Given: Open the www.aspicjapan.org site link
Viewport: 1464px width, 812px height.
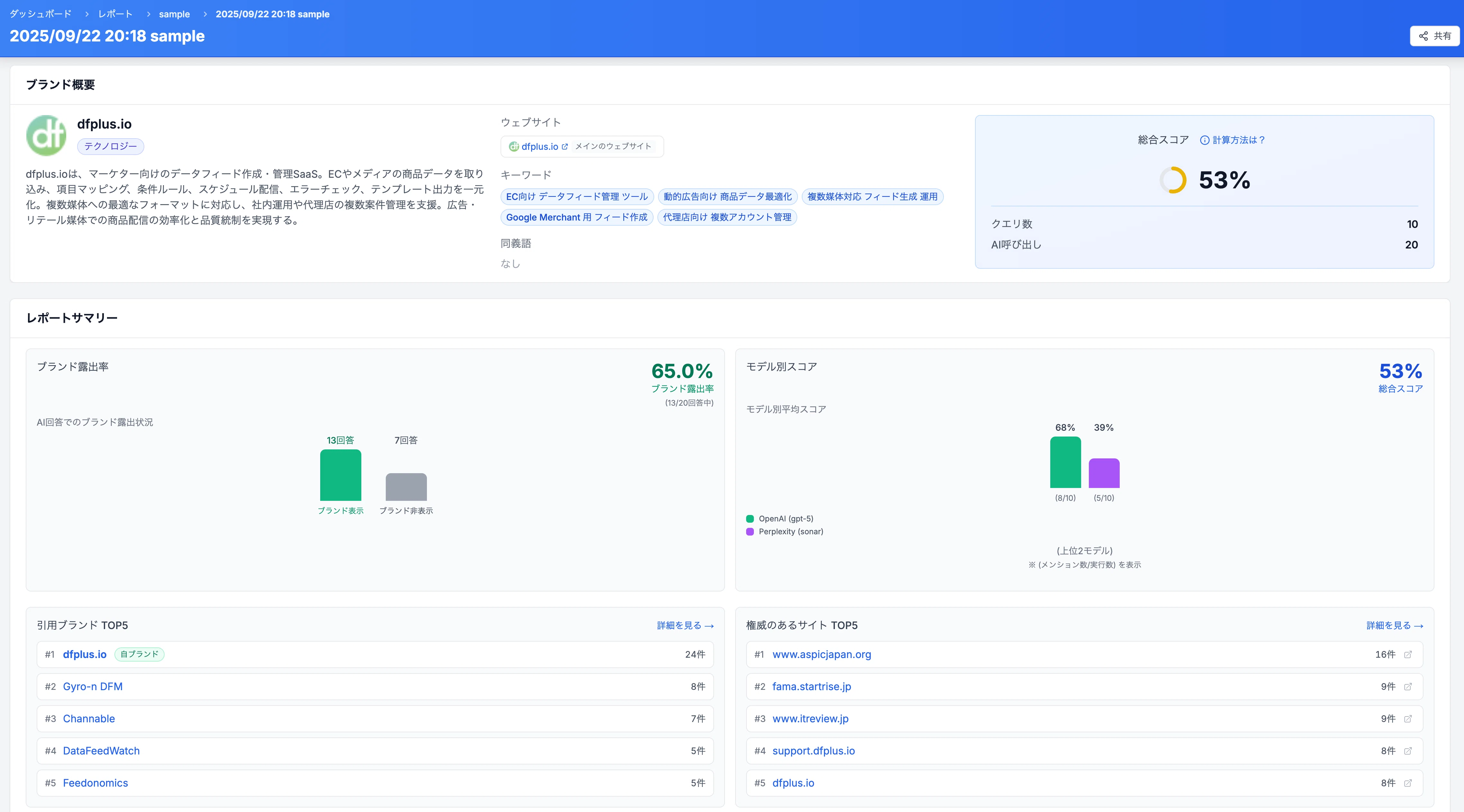Looking at the screenshot, I should point(822,654).
